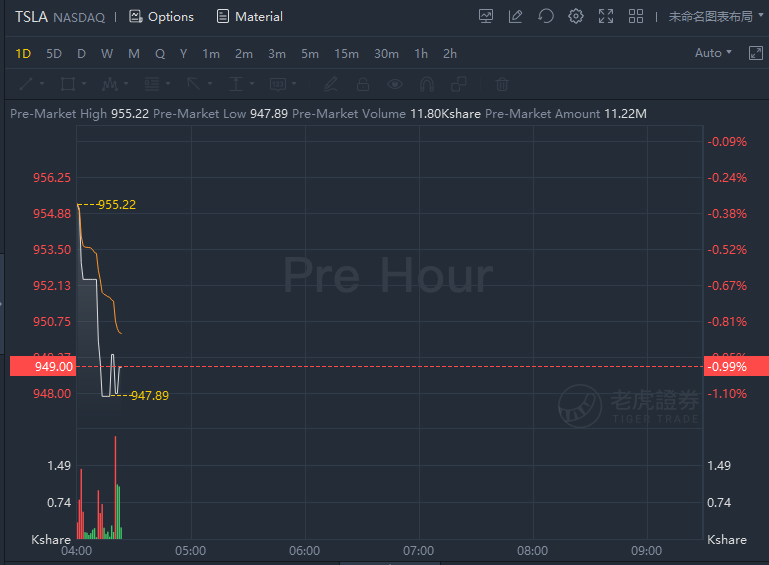Enter fullscreen with the four-arrows icon
Screen dimensions: 769x565
[606, 16]
